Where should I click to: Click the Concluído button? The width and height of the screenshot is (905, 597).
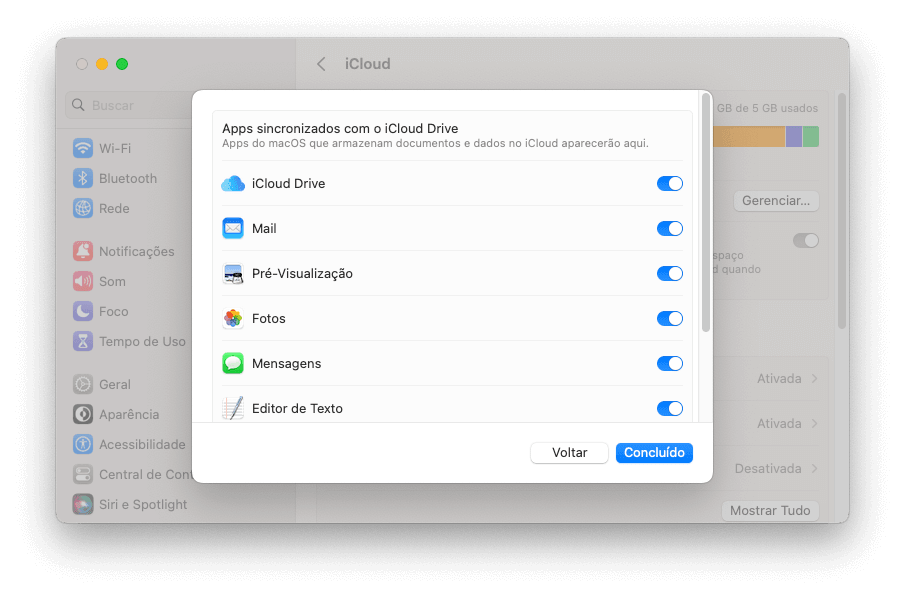coord(654,453)
